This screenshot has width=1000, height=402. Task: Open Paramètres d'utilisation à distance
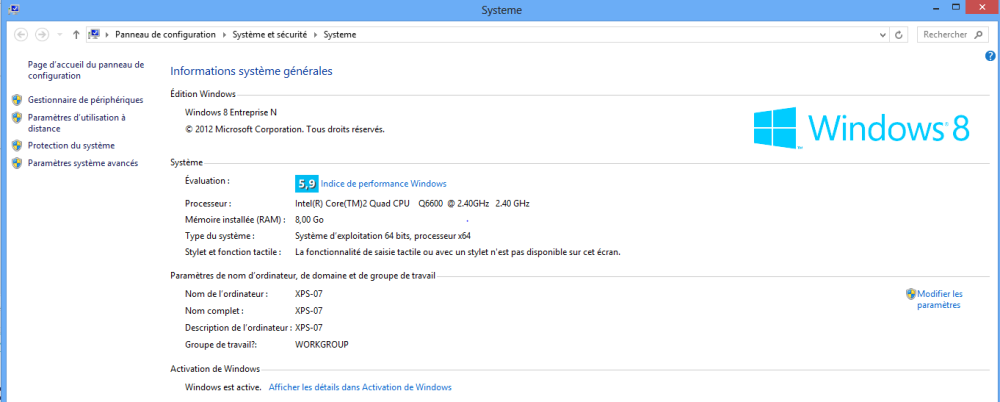[x=77, y=123]
